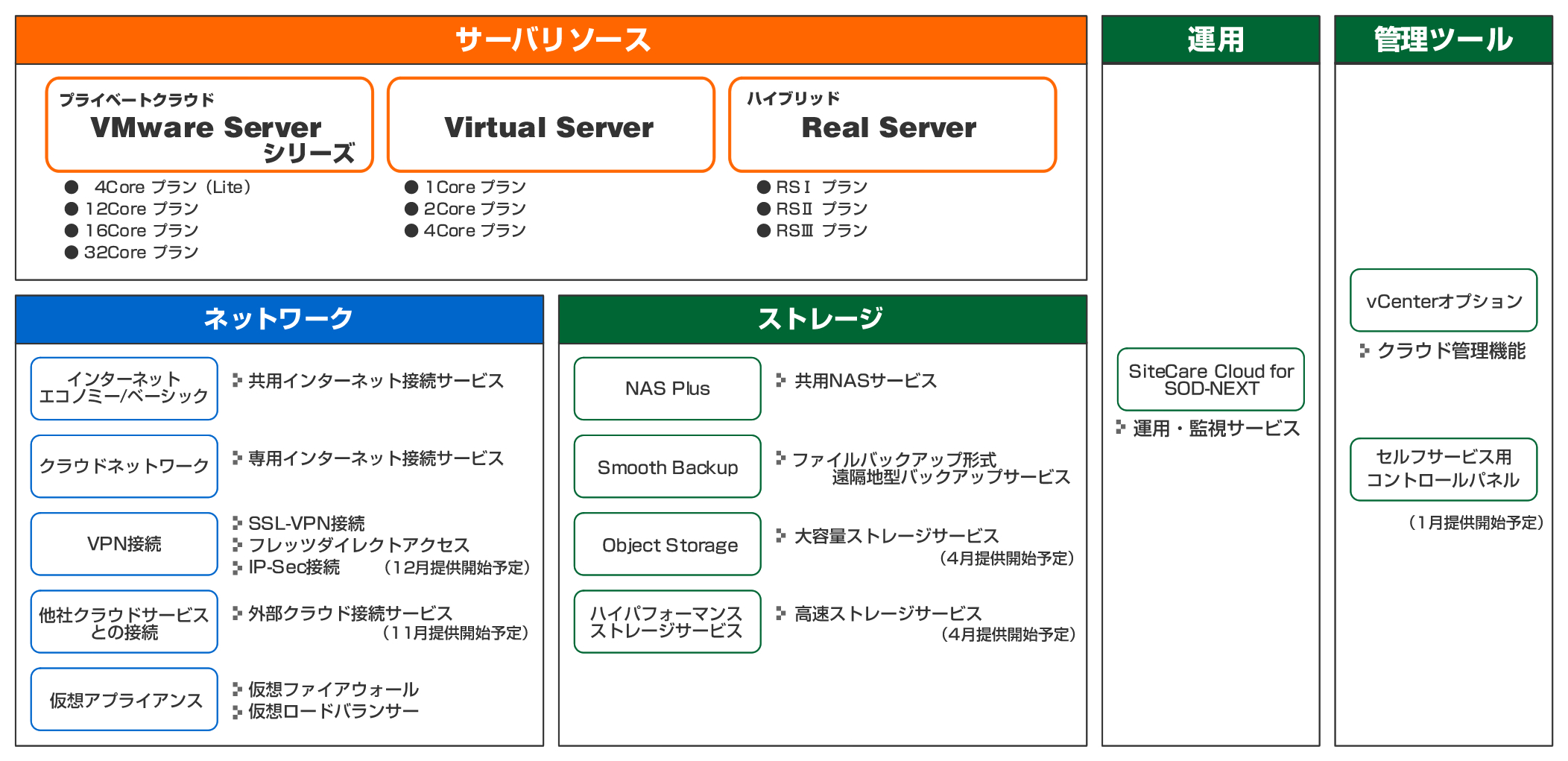This screenshot has width=1568, height=761.
Task: Click the 仮想アプライアンス box
Action: [124, 699]
